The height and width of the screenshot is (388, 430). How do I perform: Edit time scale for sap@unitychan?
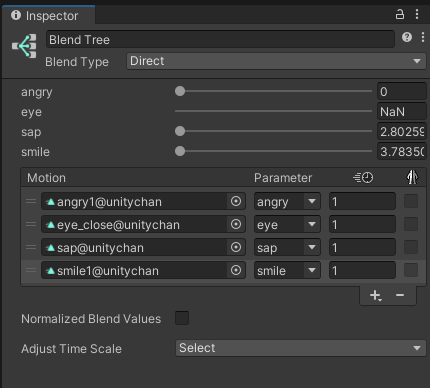coord(362,247)
